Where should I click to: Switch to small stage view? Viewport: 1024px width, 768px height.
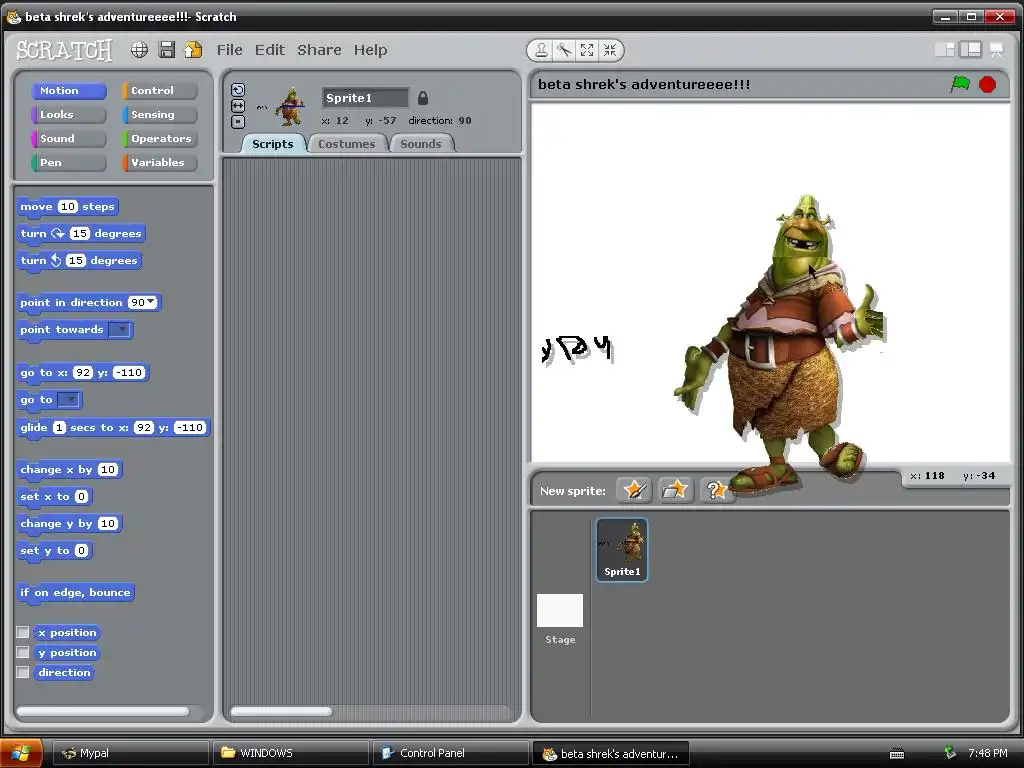[945, 50]
